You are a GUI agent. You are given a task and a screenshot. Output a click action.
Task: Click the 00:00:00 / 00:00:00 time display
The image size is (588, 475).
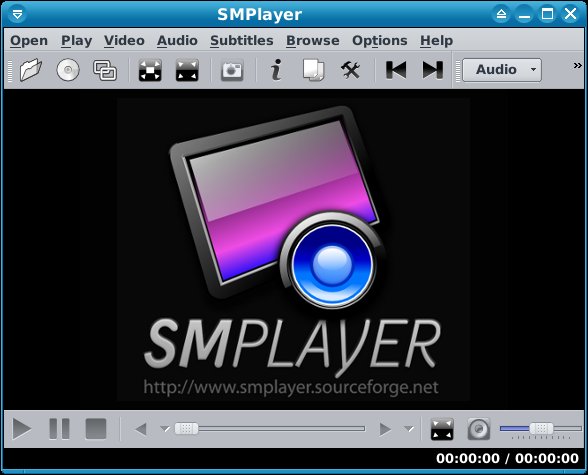tap(507, 458)
